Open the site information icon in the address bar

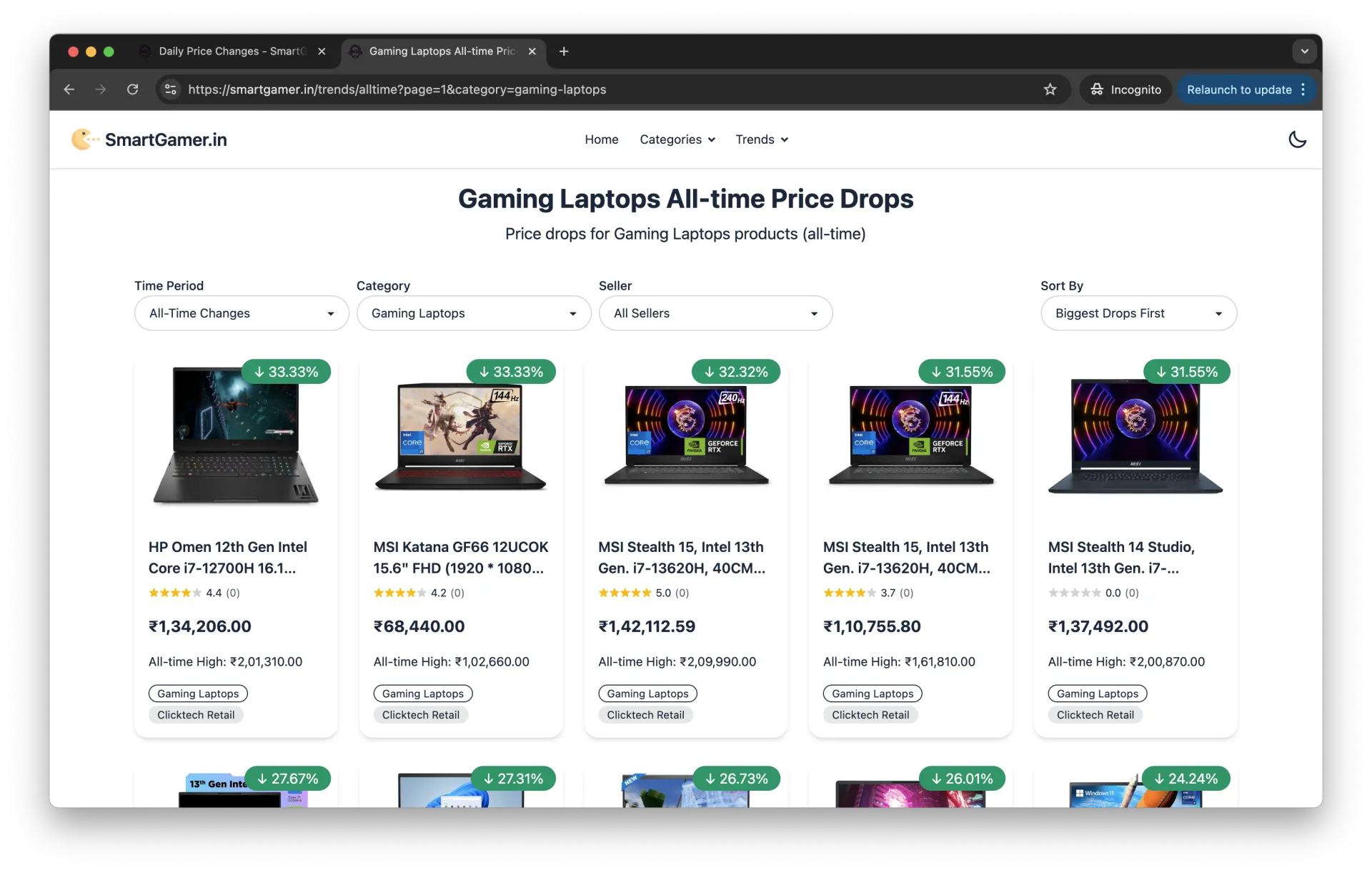tap(171, 89)
